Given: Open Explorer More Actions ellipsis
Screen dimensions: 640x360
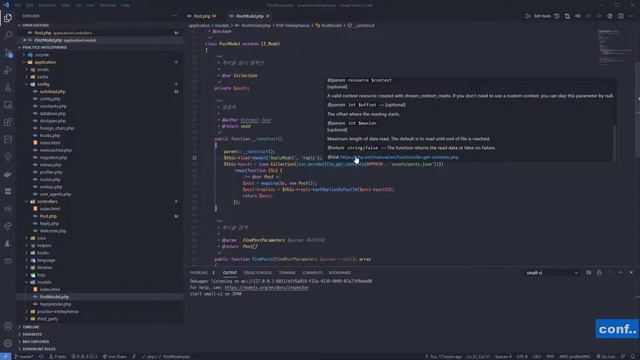Looking at the screenshot, I should click(174, 16).
